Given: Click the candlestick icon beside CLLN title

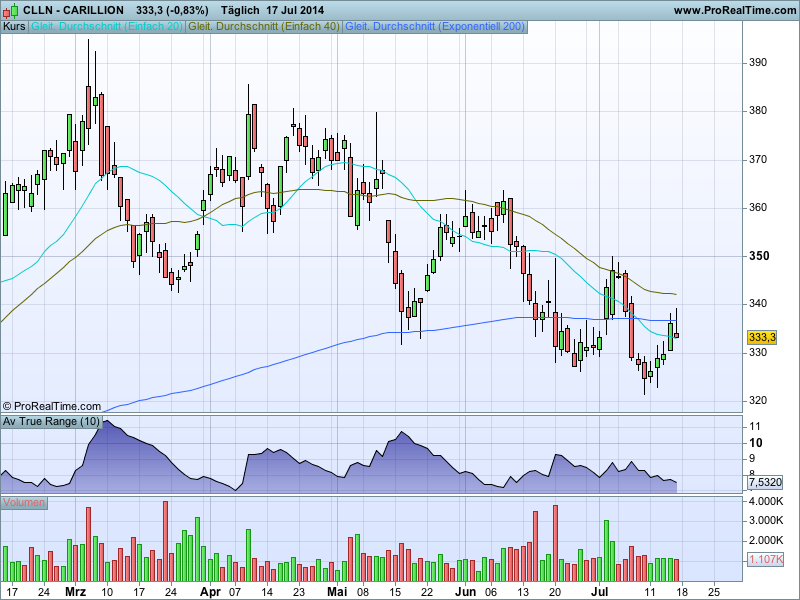Looking at the screenshot, I should pos(10,10).
